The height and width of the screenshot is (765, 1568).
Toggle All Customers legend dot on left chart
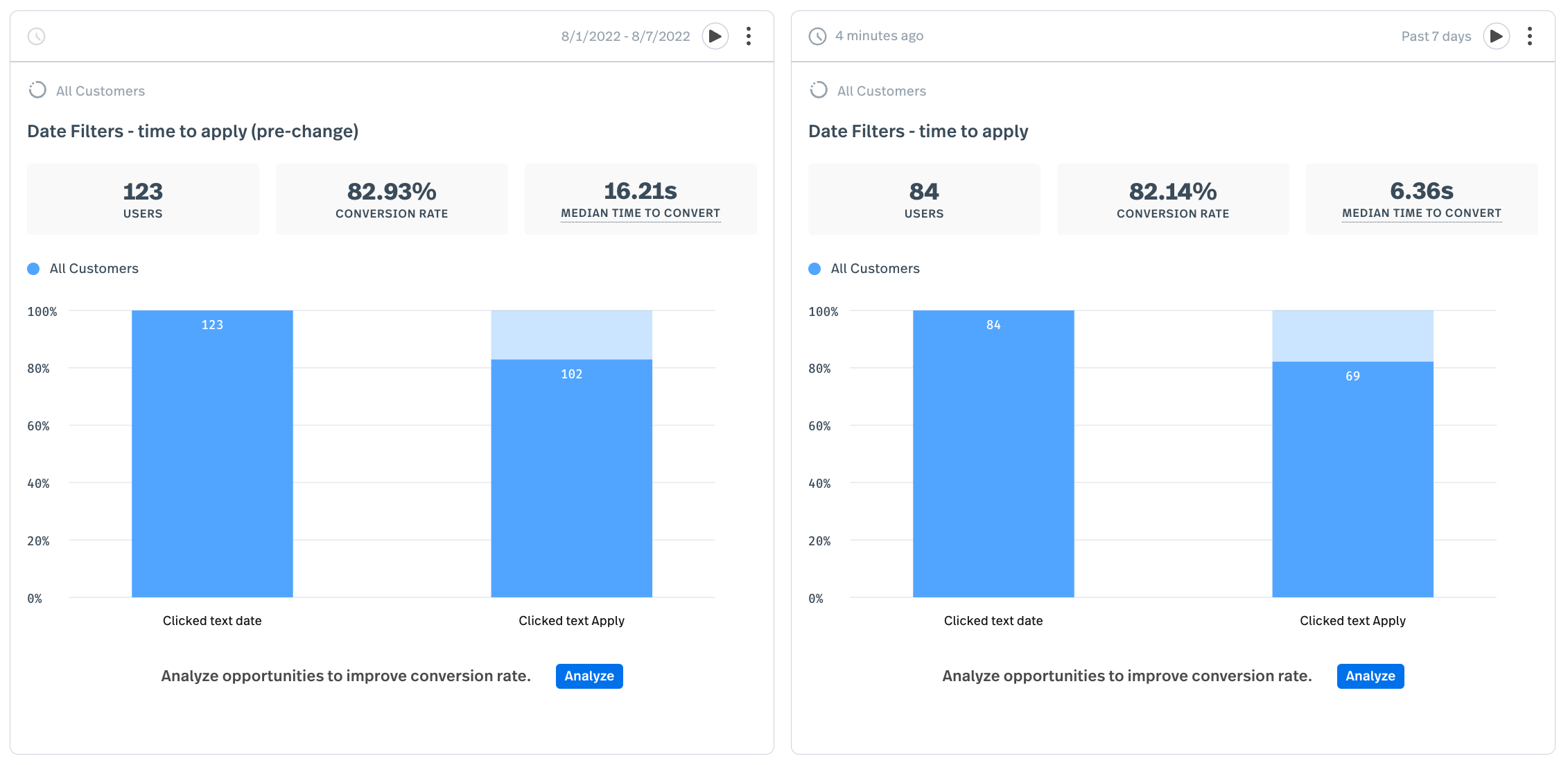33,269
